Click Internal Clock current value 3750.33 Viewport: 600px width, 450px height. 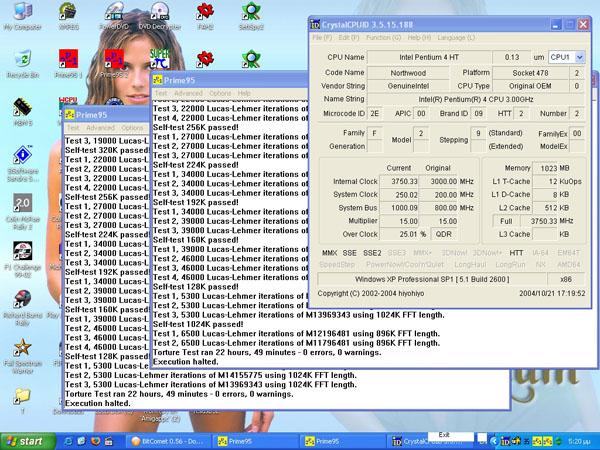tap(399, 181)
